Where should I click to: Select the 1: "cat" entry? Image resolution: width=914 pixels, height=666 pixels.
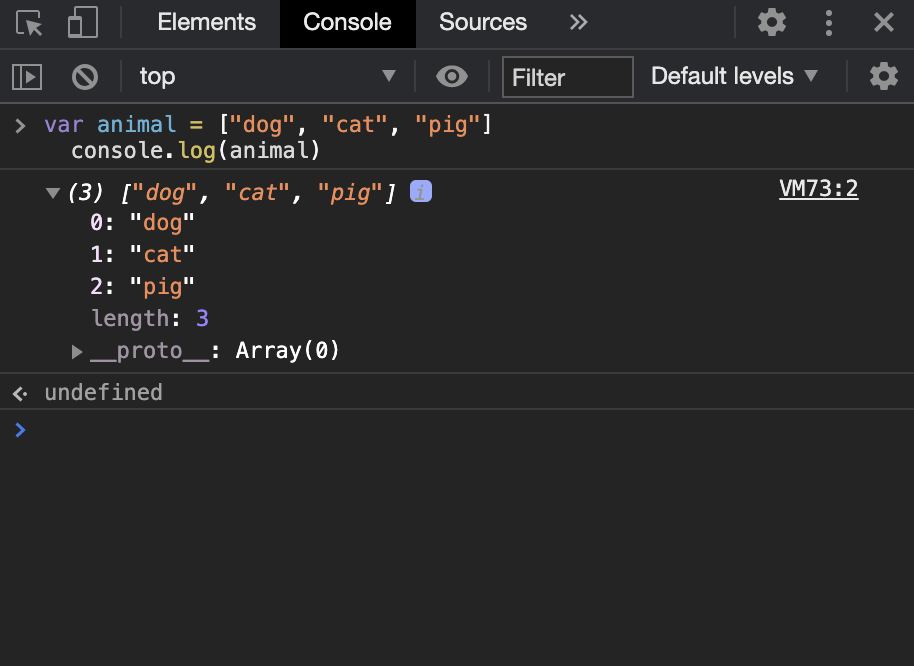142,255
